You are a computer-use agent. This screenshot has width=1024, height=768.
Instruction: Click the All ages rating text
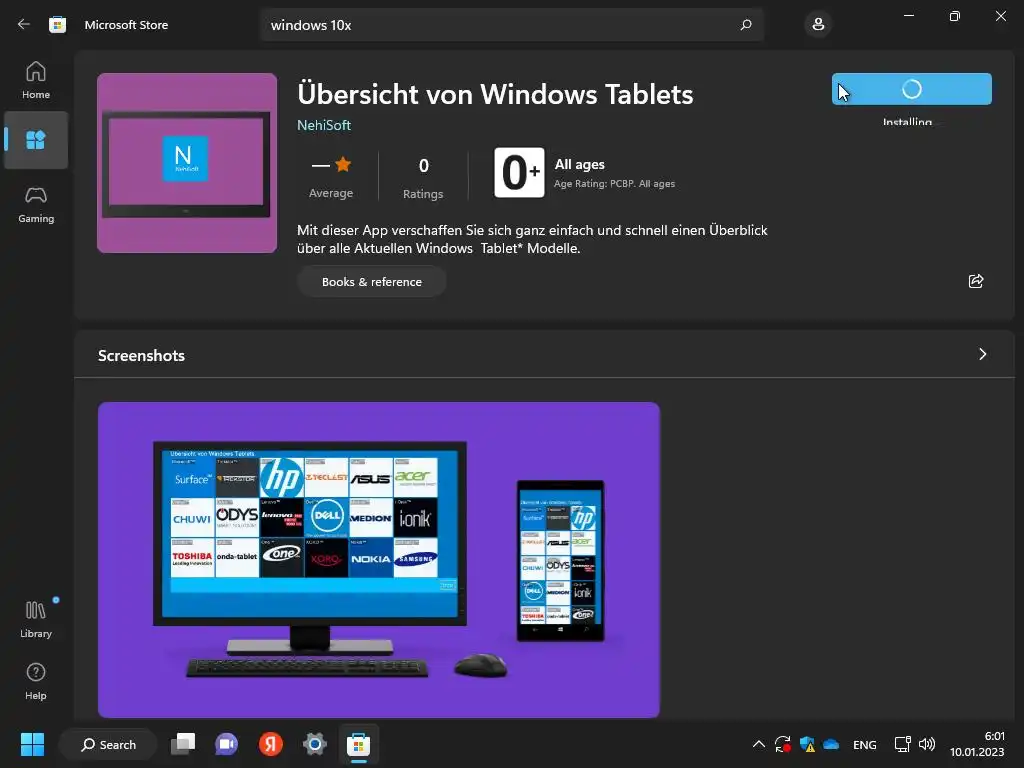(x=579, y=165)
